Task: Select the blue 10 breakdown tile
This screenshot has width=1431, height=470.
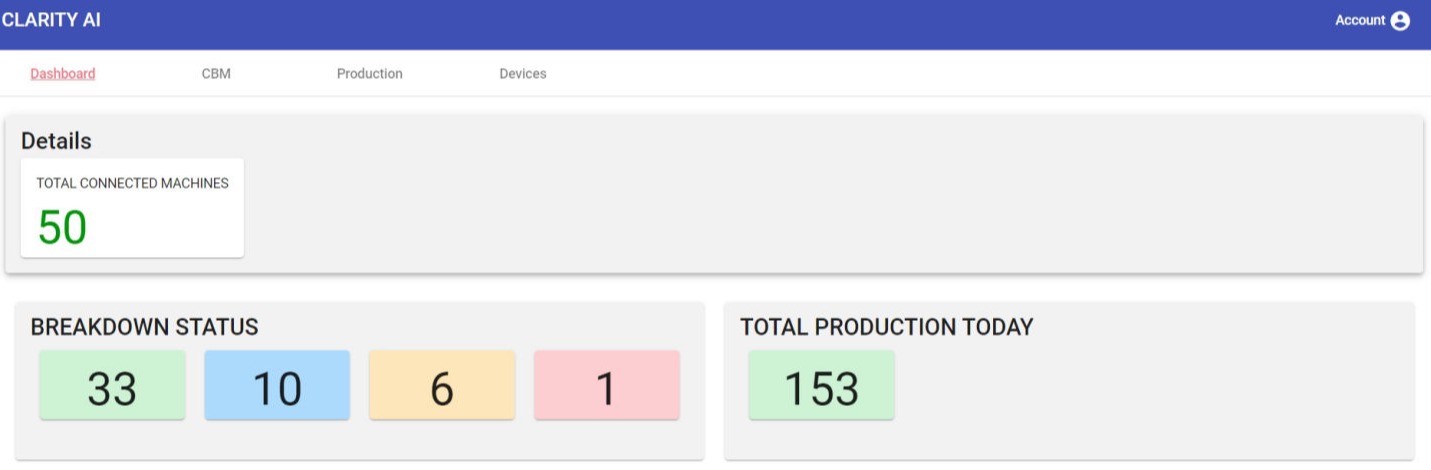Action: pos(277,385)
